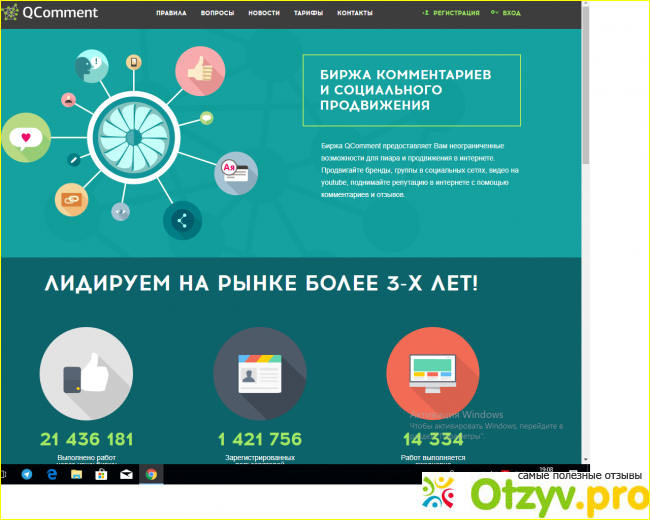The height and width of the screenshot is (520, 650).
Task: Click the orange chain link icon
Action: coord(73,200)
